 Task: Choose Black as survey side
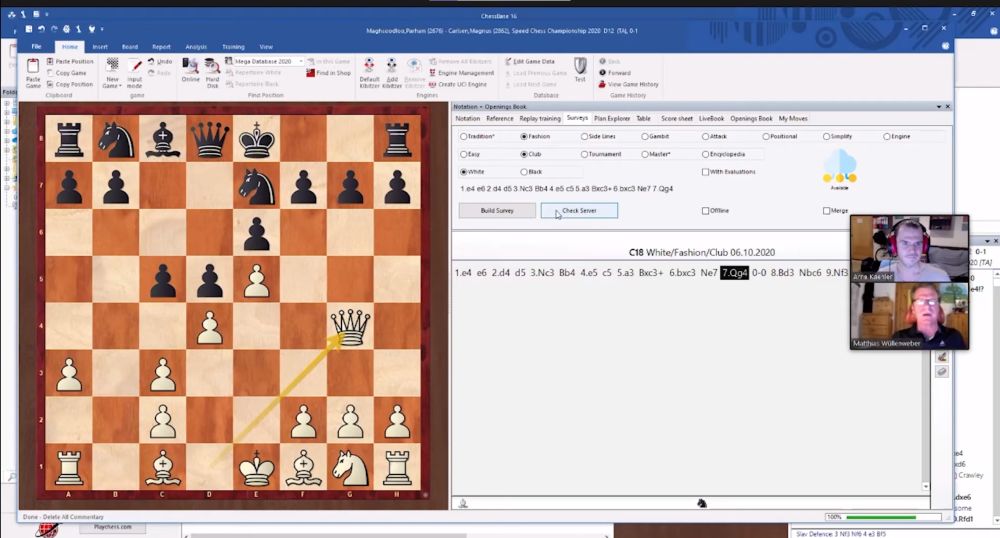(524, 172)
